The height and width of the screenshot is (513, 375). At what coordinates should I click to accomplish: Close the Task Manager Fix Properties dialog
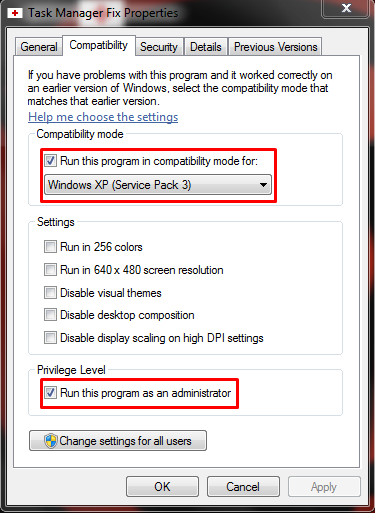coord(346,8)
